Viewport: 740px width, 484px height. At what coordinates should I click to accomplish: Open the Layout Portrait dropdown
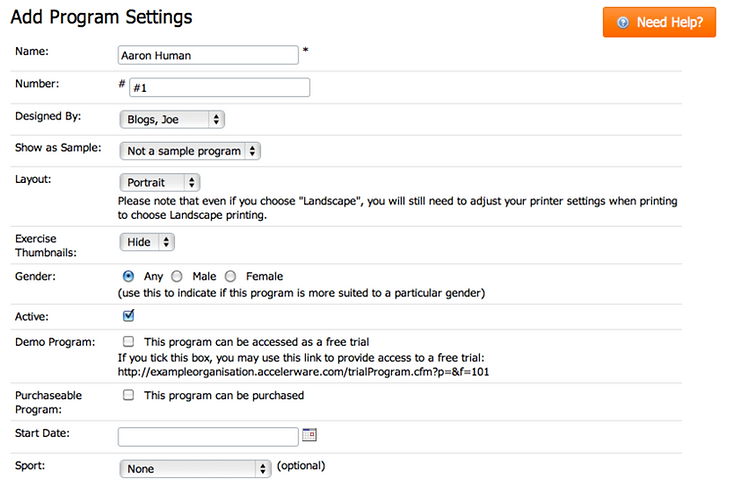tap(159, 182)
